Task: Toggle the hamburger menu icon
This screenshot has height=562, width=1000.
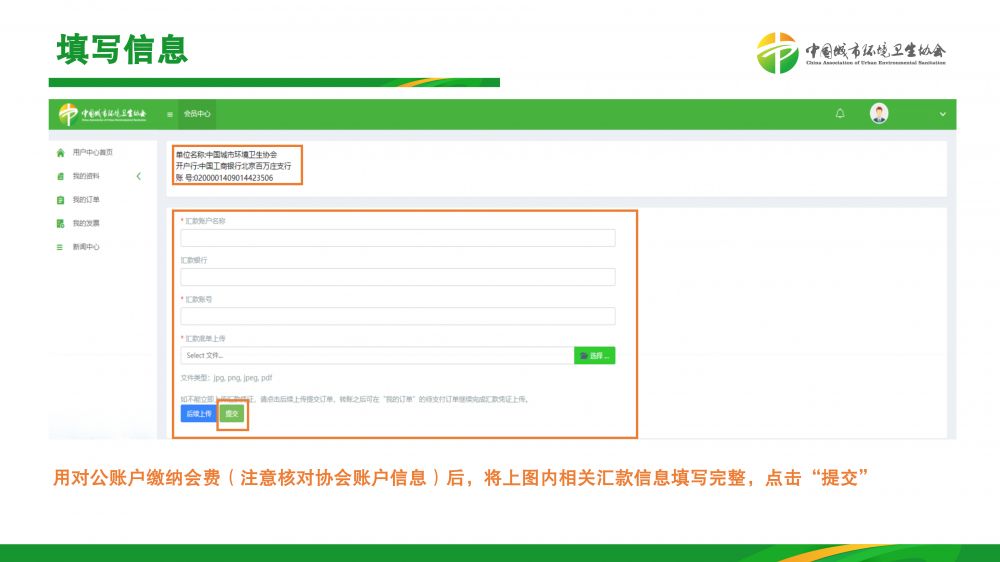Action: [x=170, y=115]
